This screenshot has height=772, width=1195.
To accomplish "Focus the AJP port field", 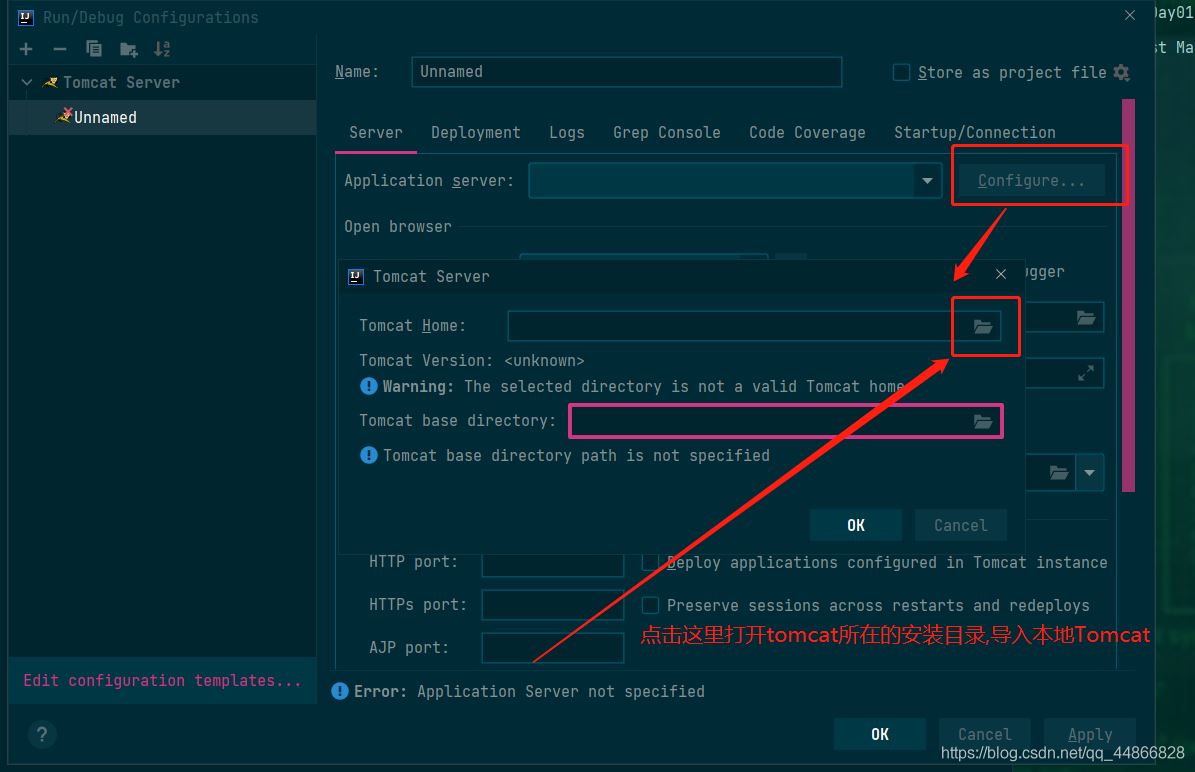I will pos(553,648).
